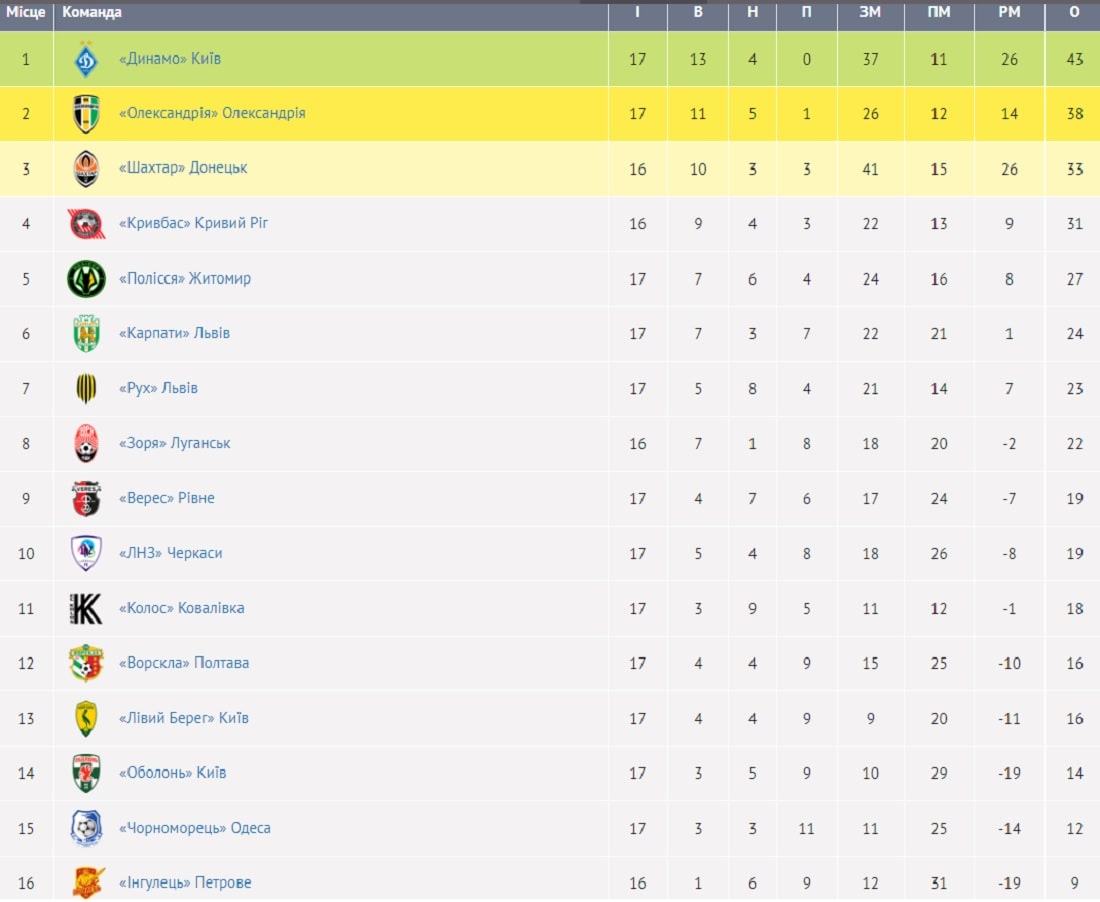Viewport: 1100px width, 902px height.
Task: Open the «Інгулець» Петрове team link
Action: [x=185, y=883]
